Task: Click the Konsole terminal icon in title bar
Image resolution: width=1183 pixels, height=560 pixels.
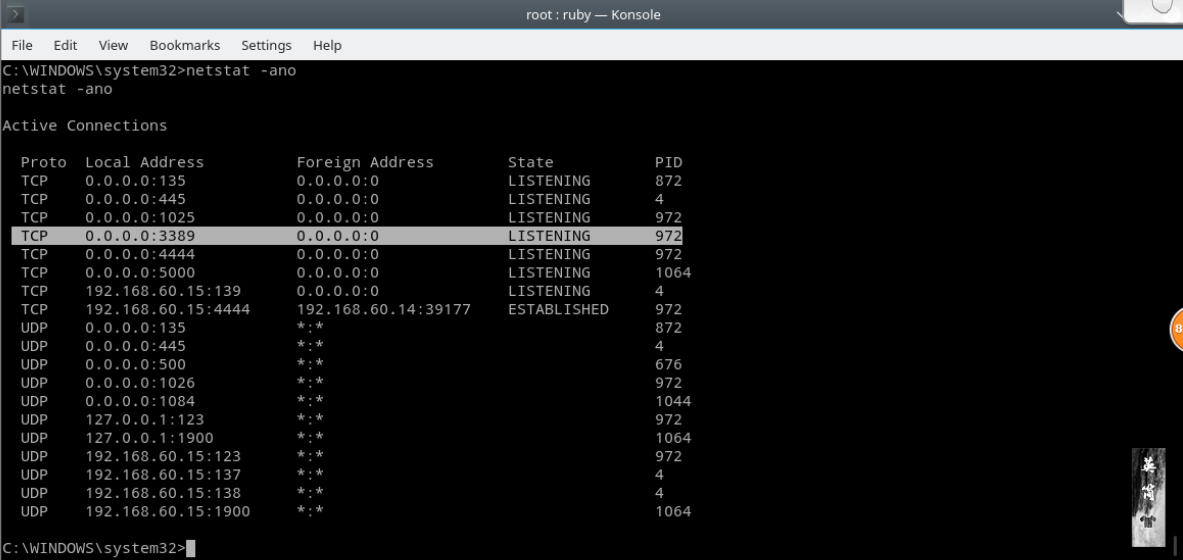Action: coord(15,14)
